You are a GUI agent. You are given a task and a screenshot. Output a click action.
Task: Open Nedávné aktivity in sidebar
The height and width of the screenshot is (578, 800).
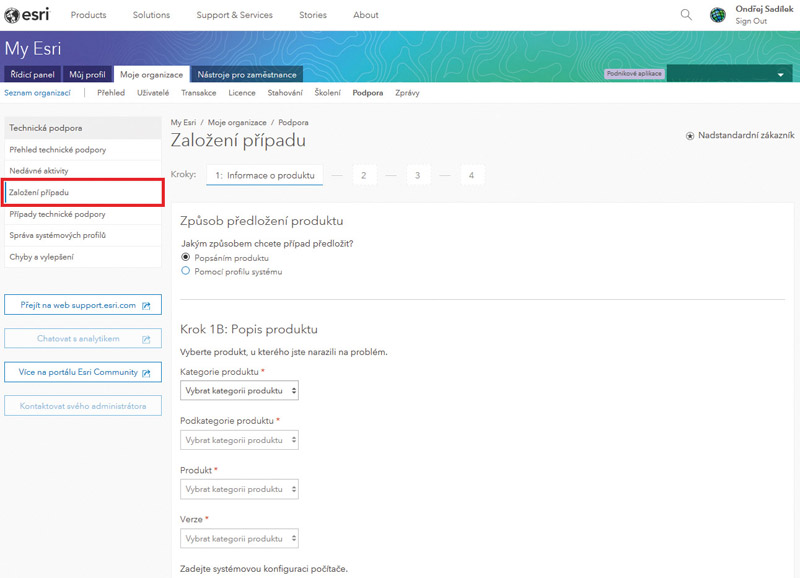(83, 171)
